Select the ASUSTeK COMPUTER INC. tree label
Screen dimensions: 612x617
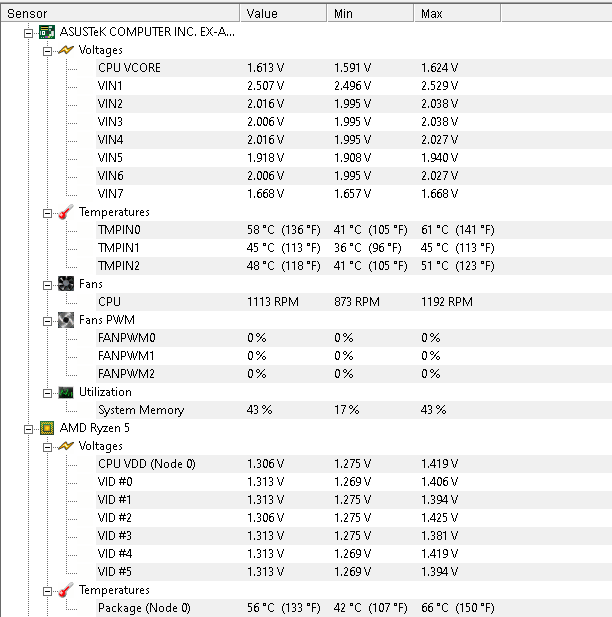[x=147, y=32]
